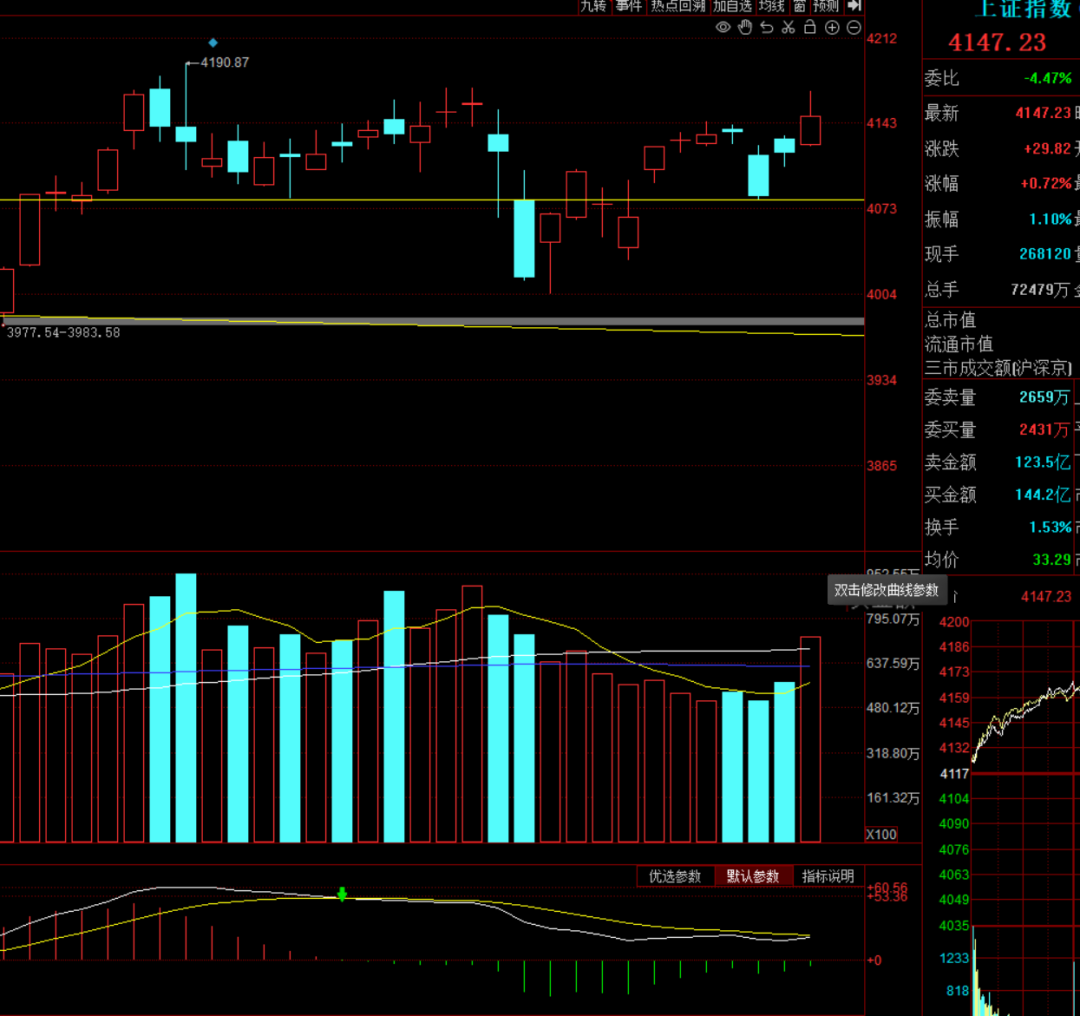Open the 事件 tab
Image resolution: width=1080 pixels, height=1016 pixels.
coord(628,6)
